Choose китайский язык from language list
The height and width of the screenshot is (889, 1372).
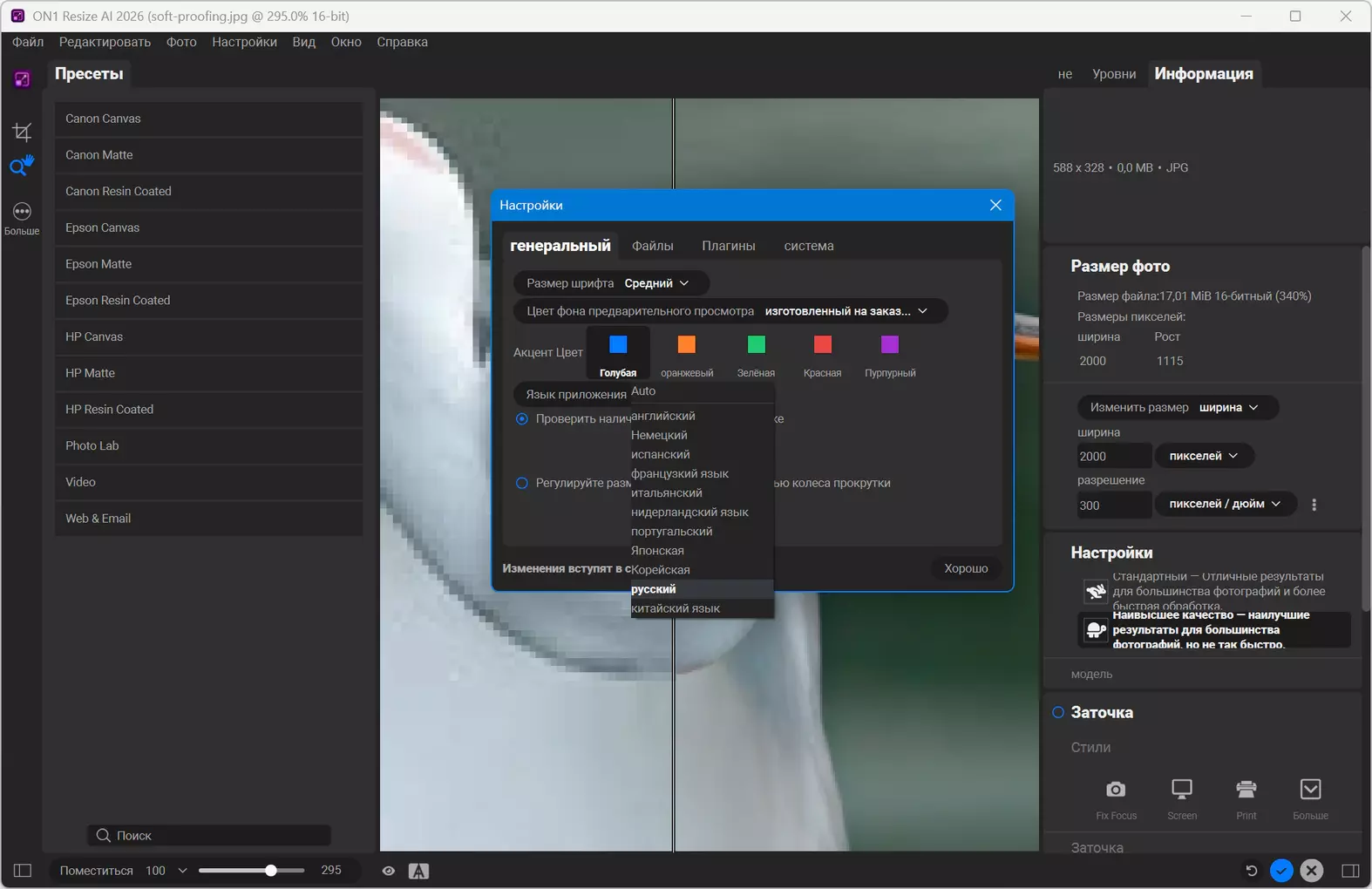676,608
